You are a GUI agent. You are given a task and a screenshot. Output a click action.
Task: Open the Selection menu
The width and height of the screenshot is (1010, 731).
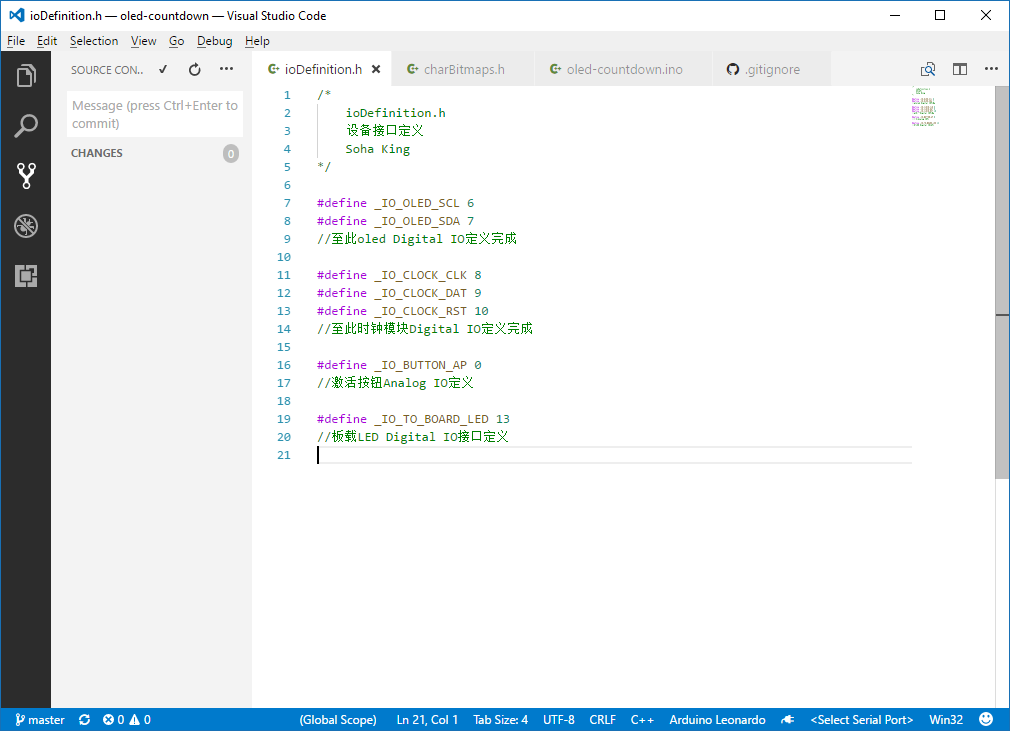[x=94, y=41]
